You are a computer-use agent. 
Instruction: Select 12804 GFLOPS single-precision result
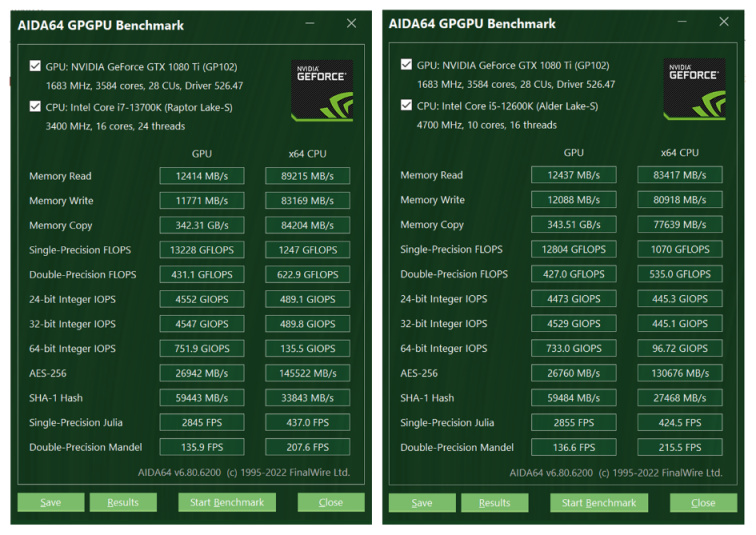[574, 249]
